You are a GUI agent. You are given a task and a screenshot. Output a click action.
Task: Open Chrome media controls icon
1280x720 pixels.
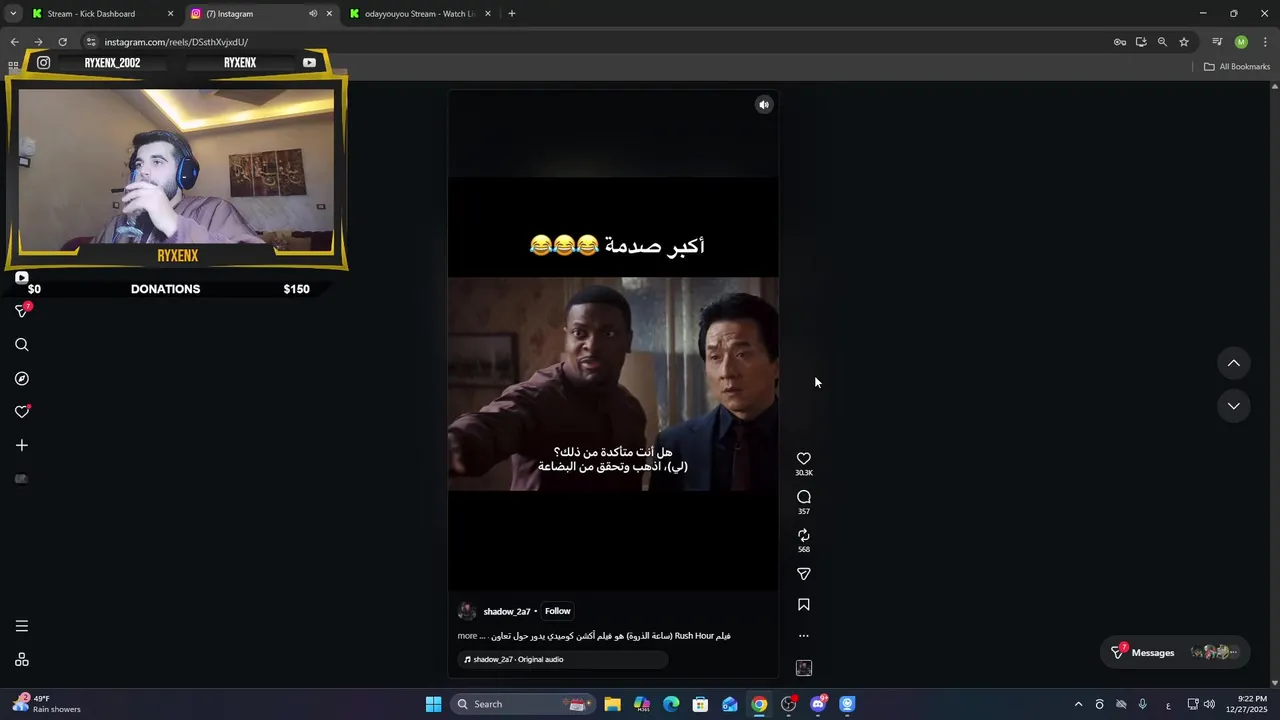point(1217,42)
